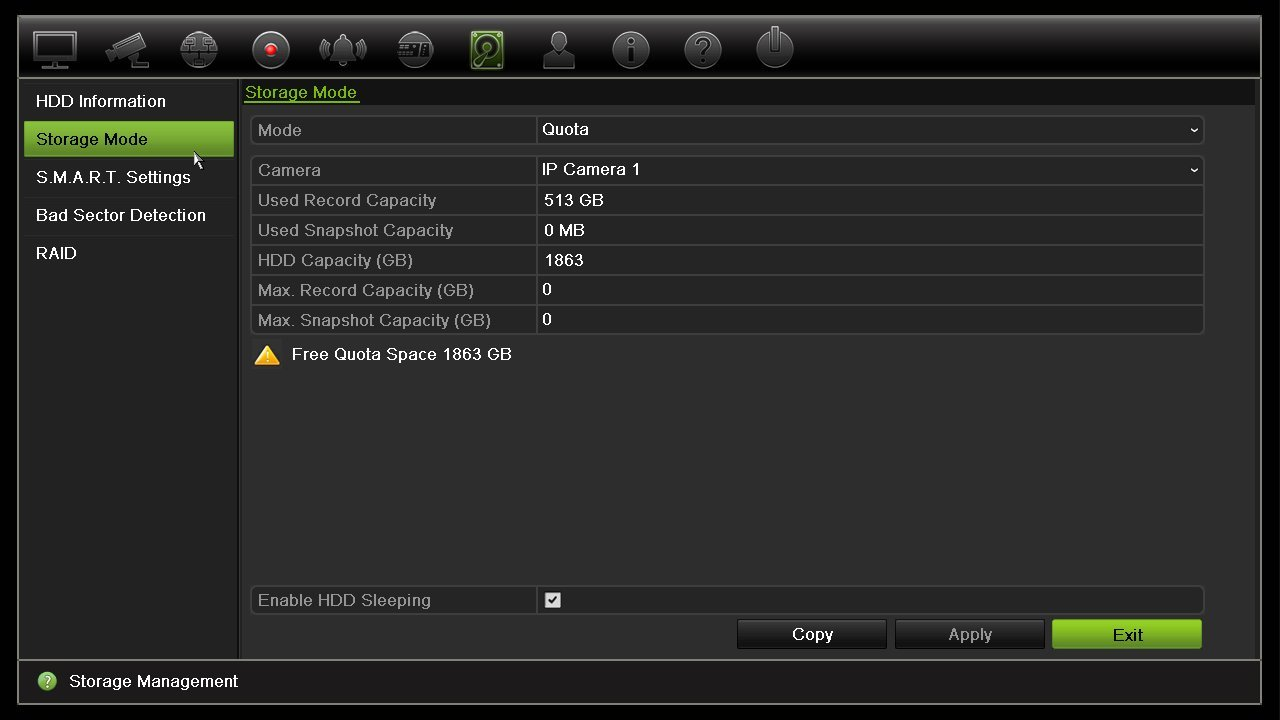Click the Enable HDD Sleeping label
This screenshot has width=1280, height=720.
pos(344,600)
